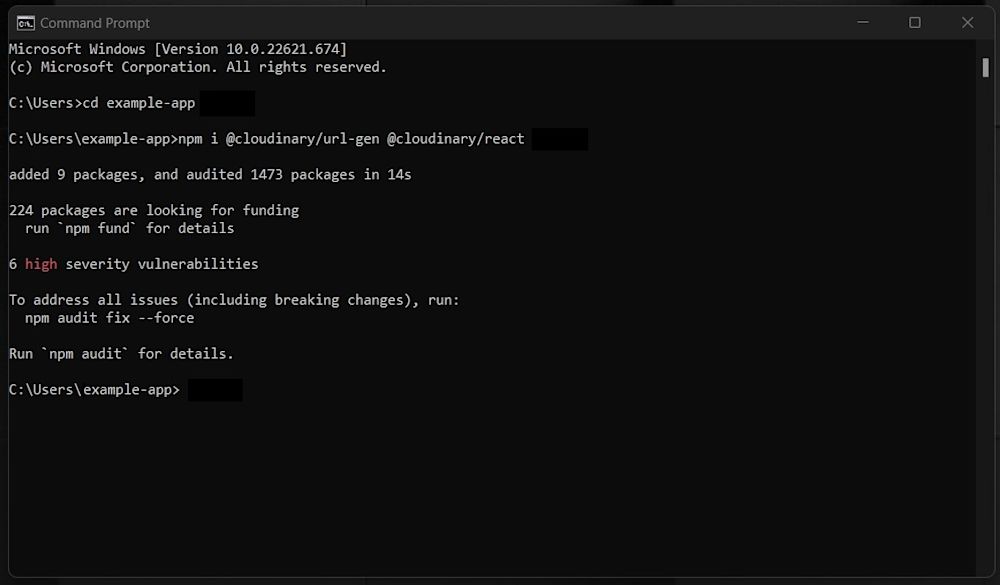Viewport: 1000px width, 585px height.
Task: Select the 'npm audit fix --force' command text
Action: (108, 317)
